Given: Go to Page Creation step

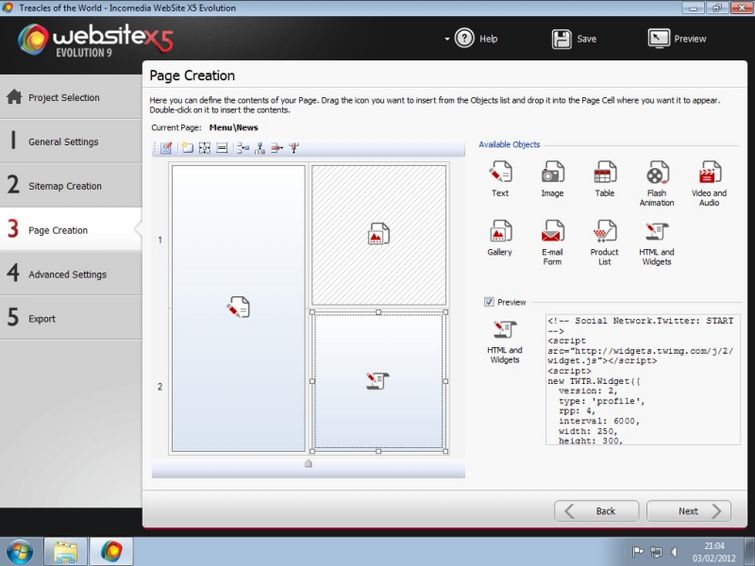Looking at the screenshot, I should pyautogui.click(x=71, y=230).
